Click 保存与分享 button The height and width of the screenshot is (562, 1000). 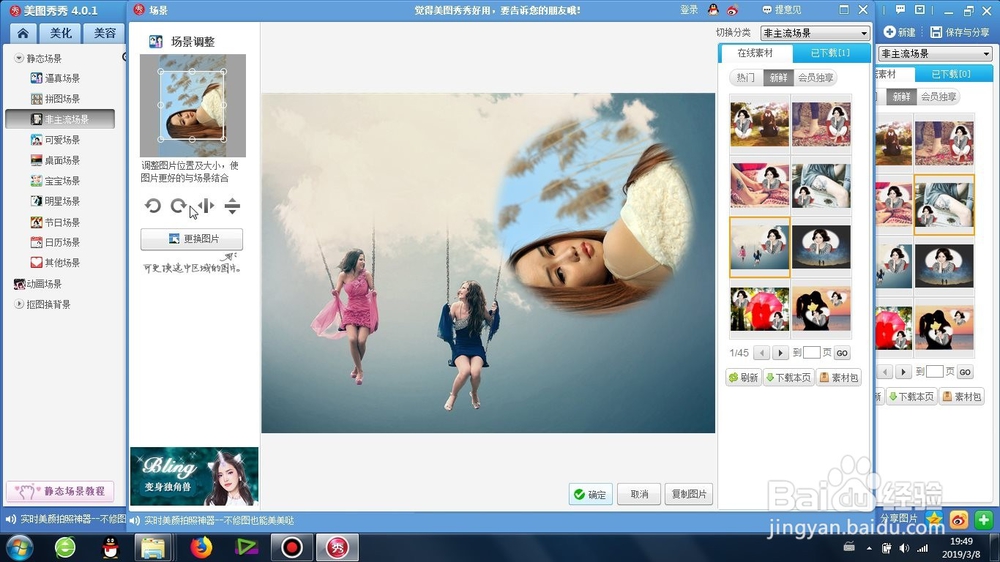click(960, 32)
